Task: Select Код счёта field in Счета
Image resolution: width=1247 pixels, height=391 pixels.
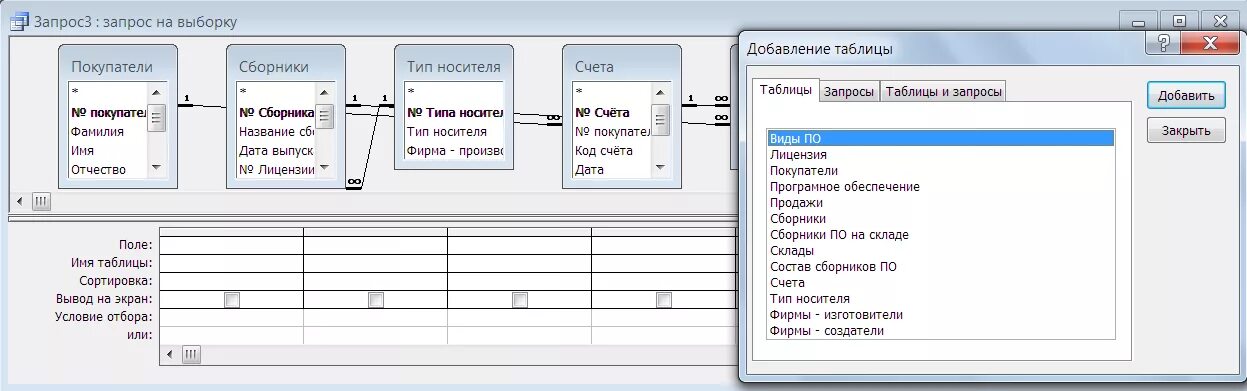Action: point(612,150)
